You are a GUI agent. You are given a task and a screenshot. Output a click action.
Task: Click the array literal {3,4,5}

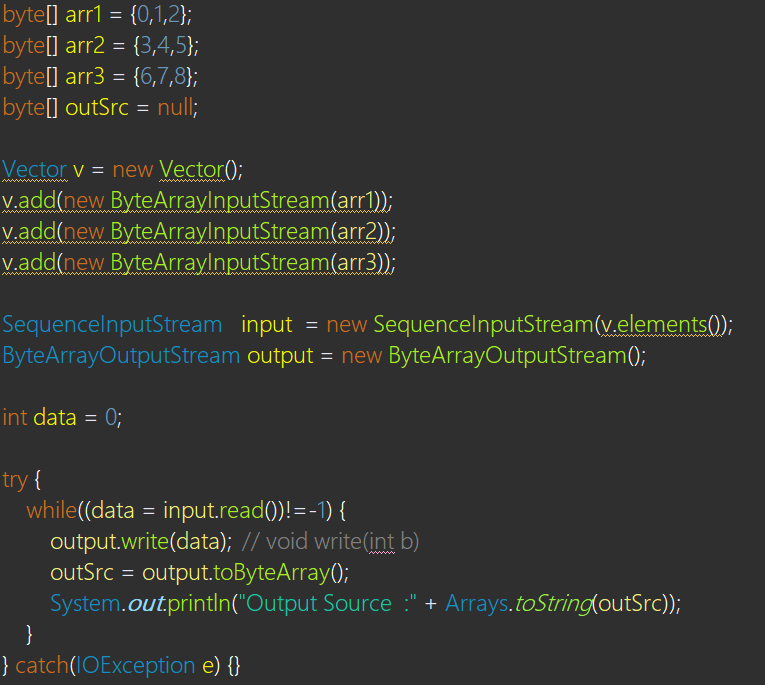click(163, 45)
